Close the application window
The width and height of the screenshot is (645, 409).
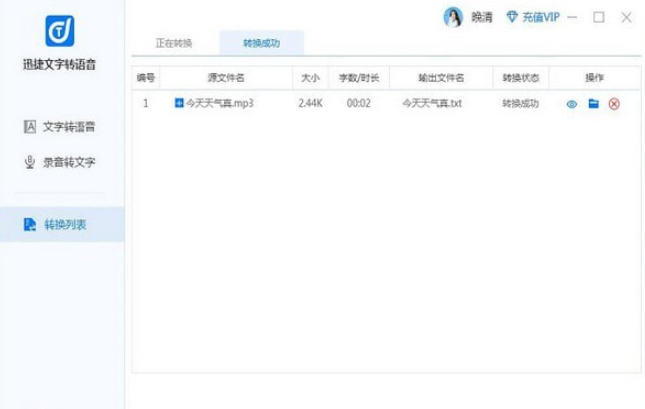626,17
